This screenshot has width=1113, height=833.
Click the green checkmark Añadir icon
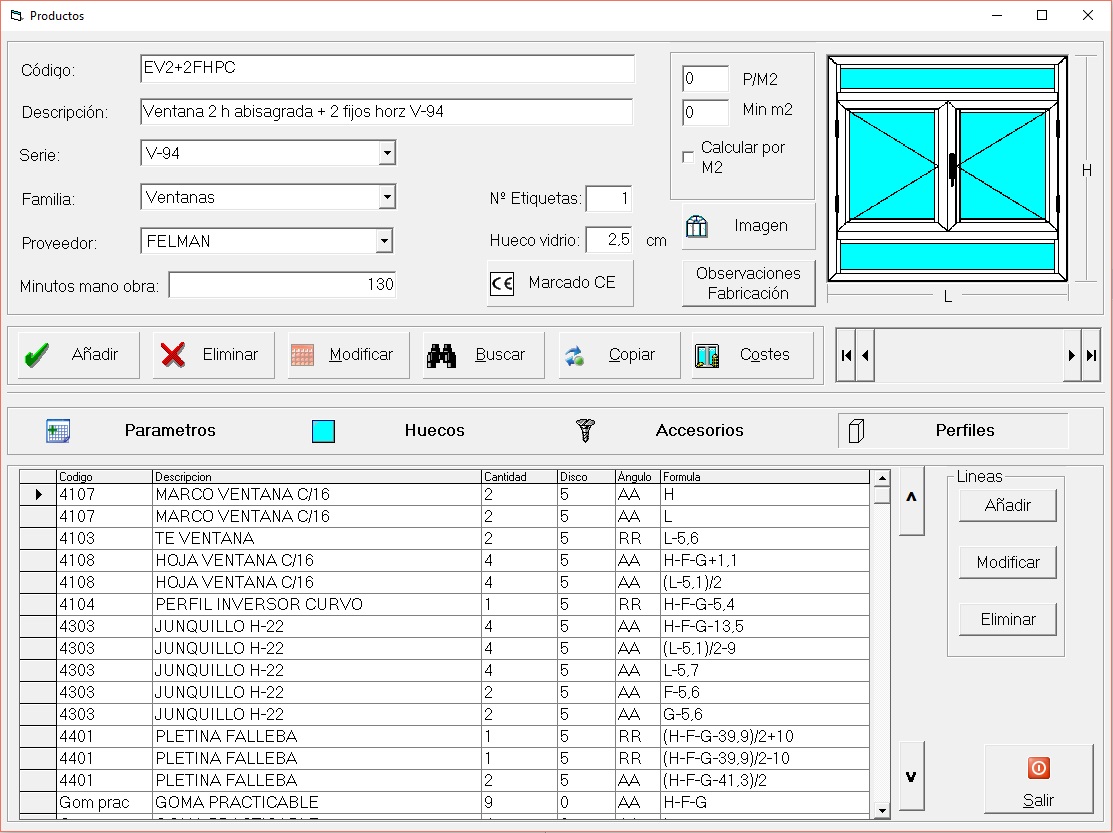37,355
